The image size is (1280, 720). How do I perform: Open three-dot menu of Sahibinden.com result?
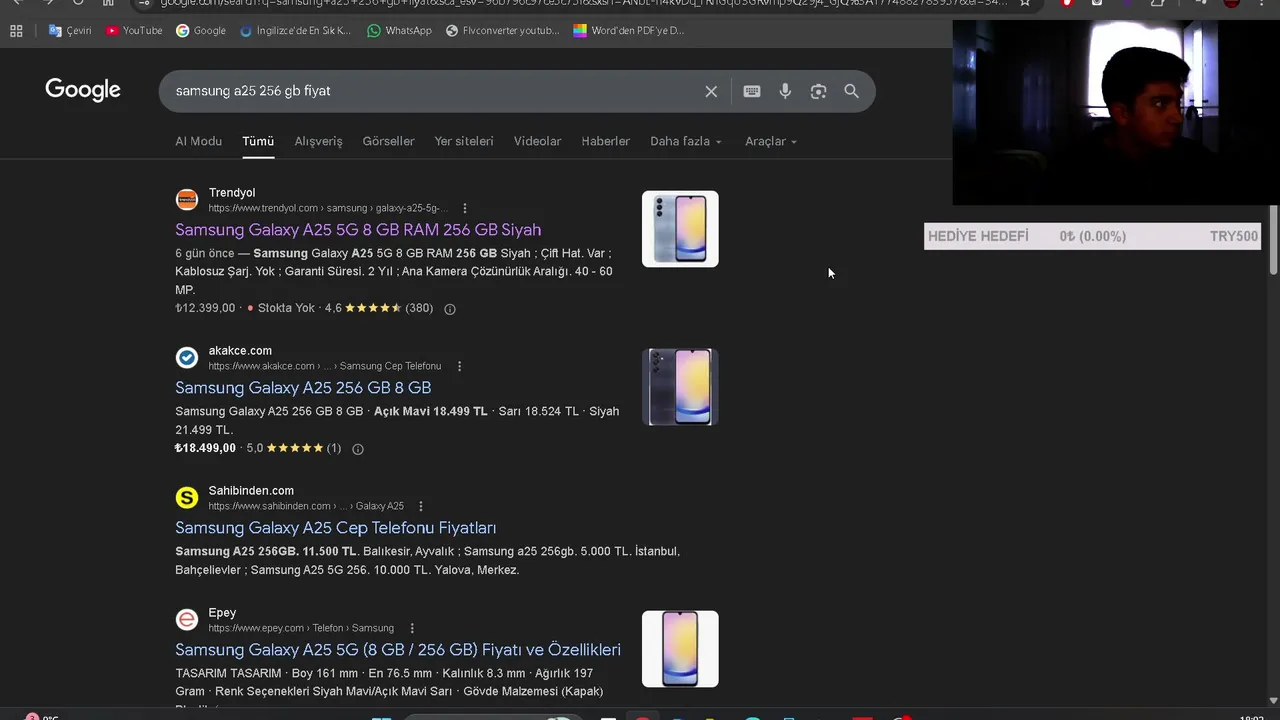421,506
